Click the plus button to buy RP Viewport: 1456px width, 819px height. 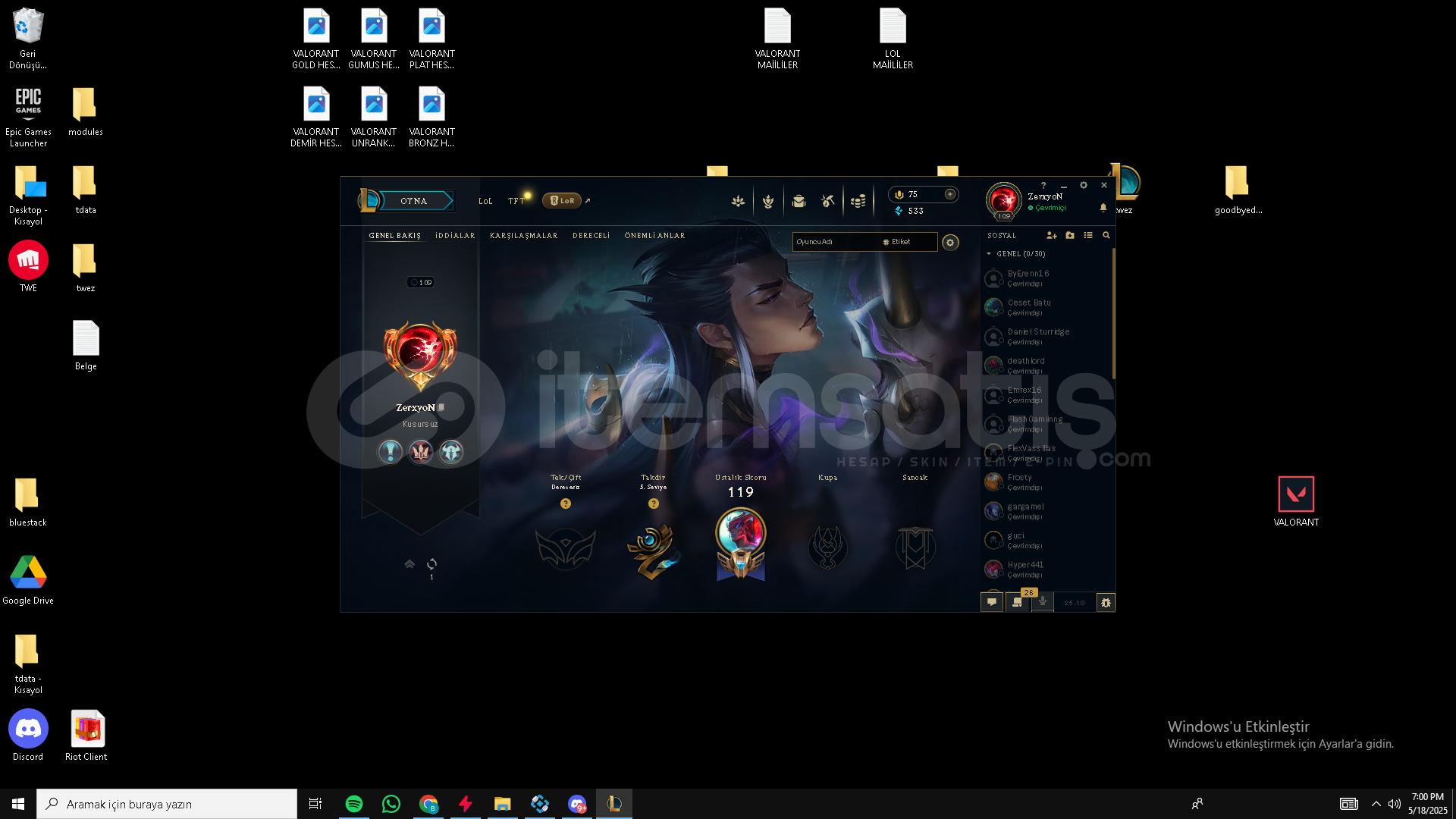[x=949, y=194]
